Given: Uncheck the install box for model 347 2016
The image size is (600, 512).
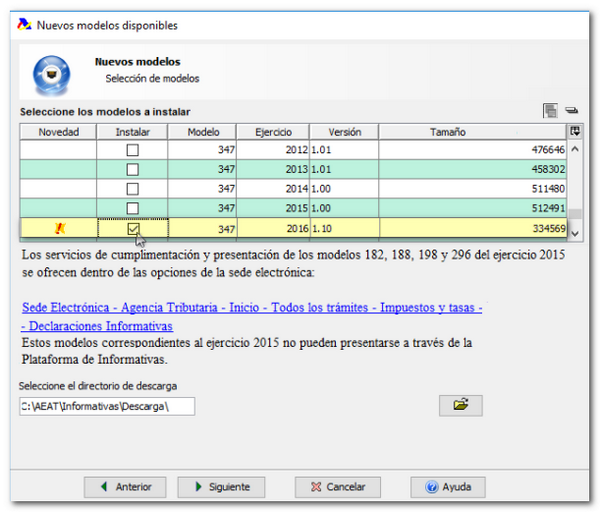Looking at the screenshot, I should coord(132,229).
